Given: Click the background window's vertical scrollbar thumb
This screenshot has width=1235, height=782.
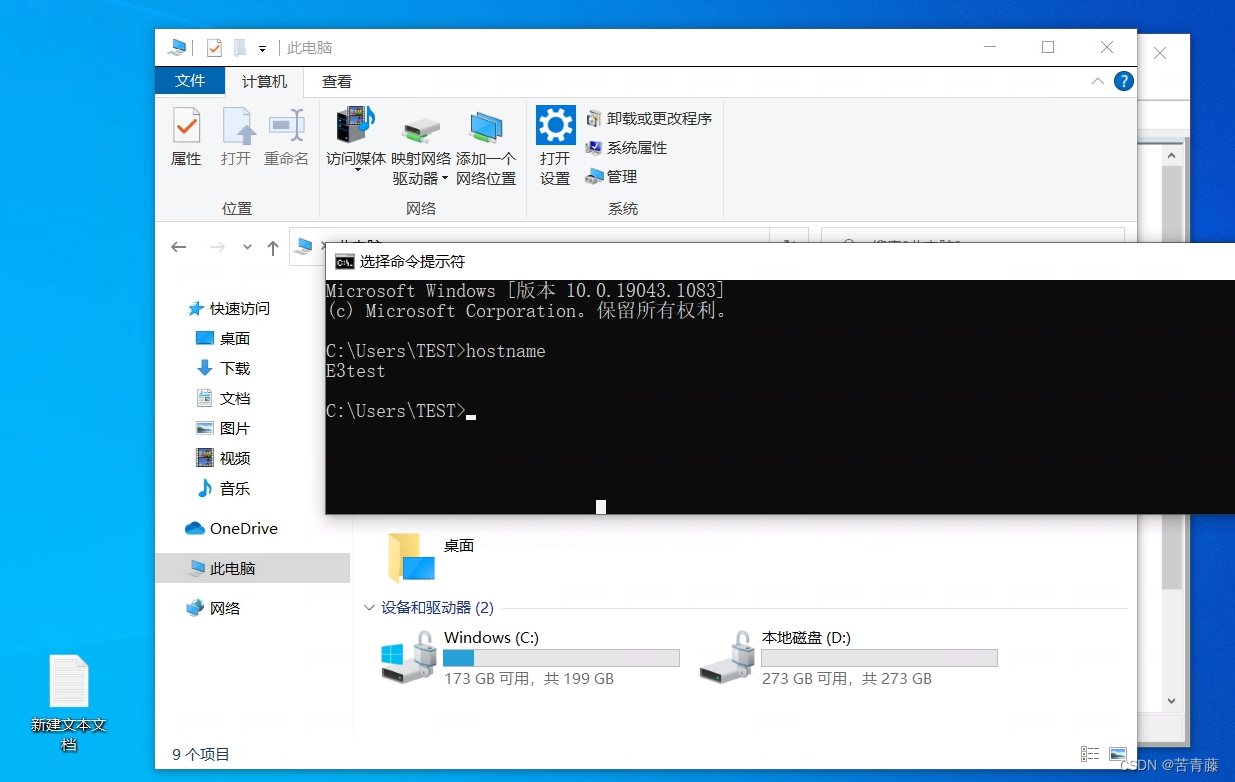Looking at the screenshot, I should click(1171, 378).
